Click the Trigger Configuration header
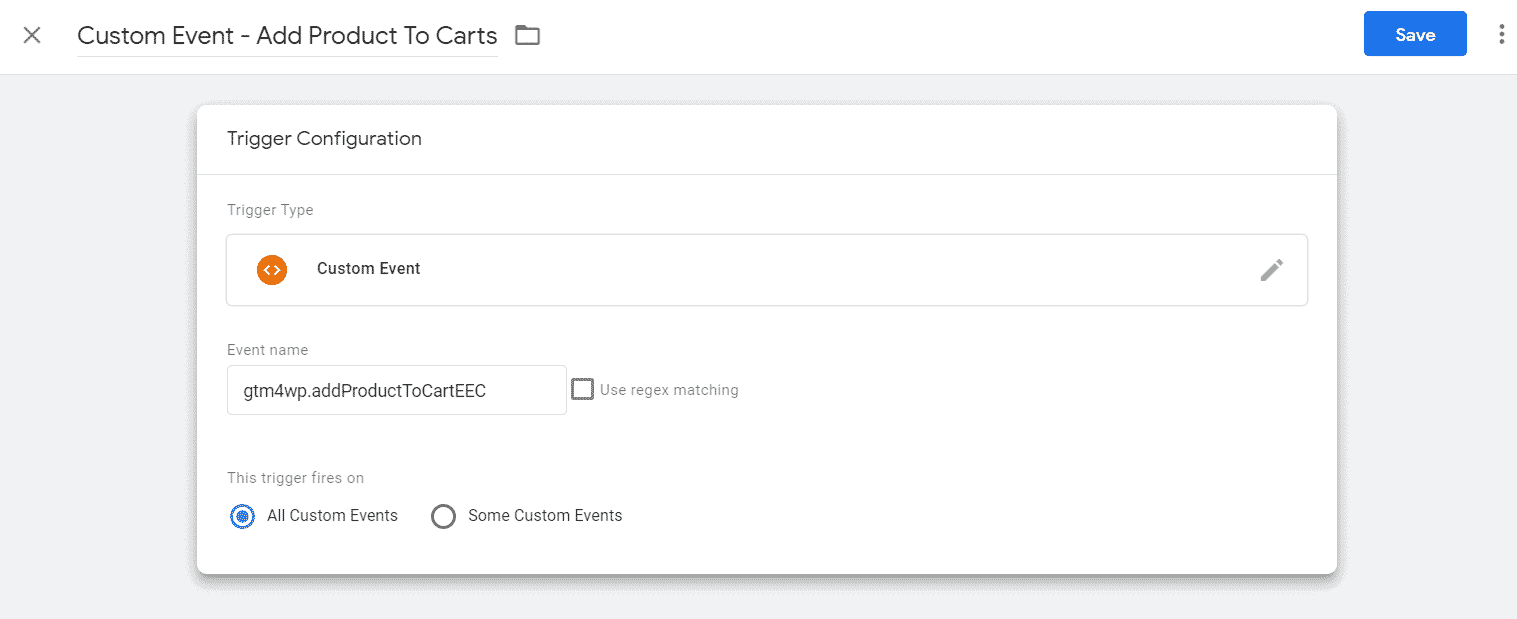 (x=324, y=138)
